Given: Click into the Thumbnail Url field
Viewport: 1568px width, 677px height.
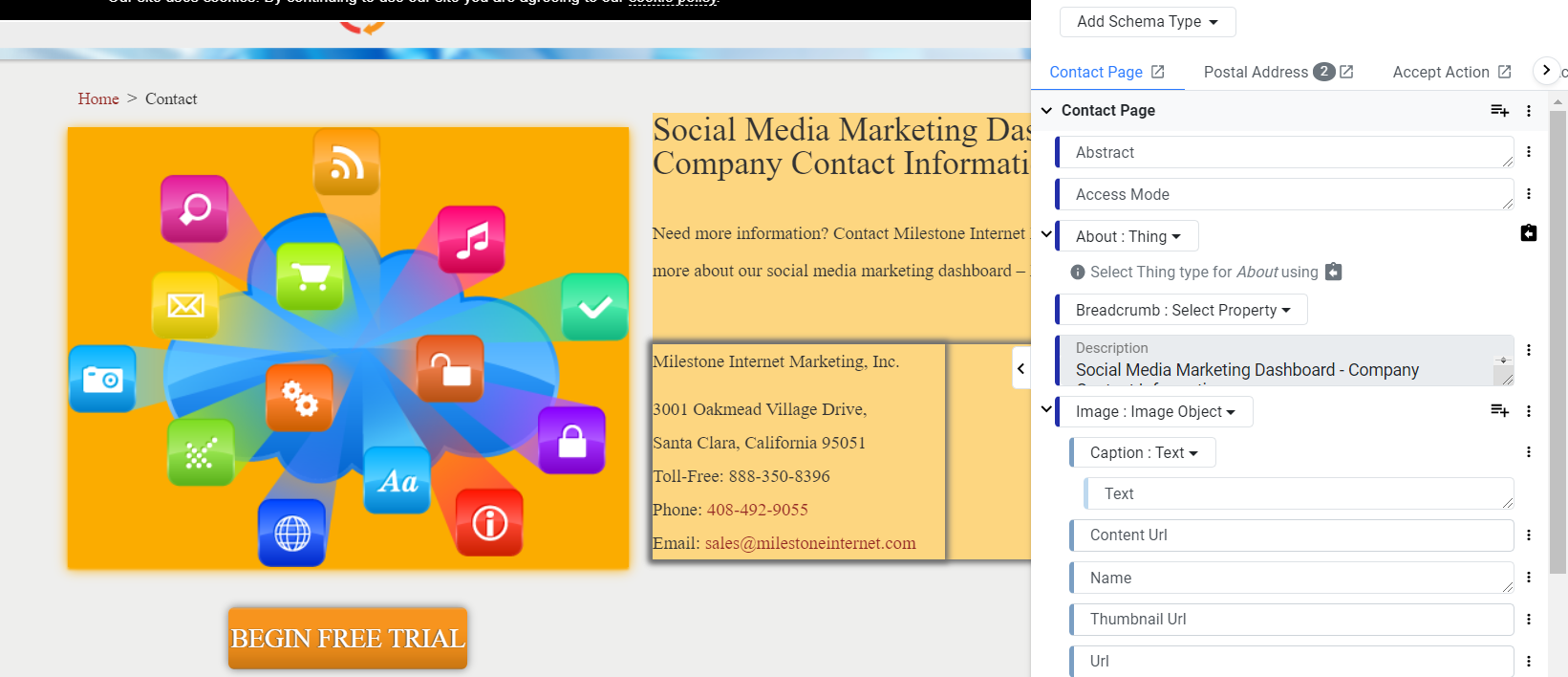Looking at the screenshot, I should 1292,620.
